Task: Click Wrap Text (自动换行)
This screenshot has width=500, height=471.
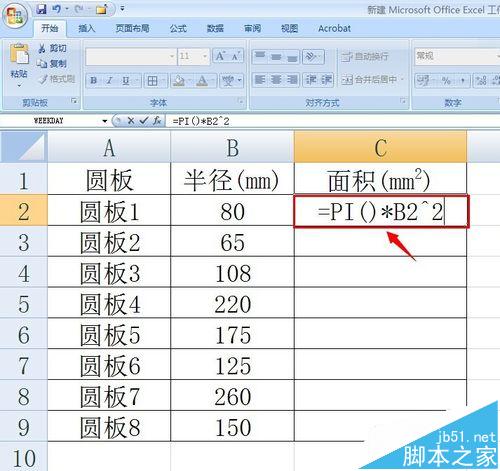Action: point(365,56)
